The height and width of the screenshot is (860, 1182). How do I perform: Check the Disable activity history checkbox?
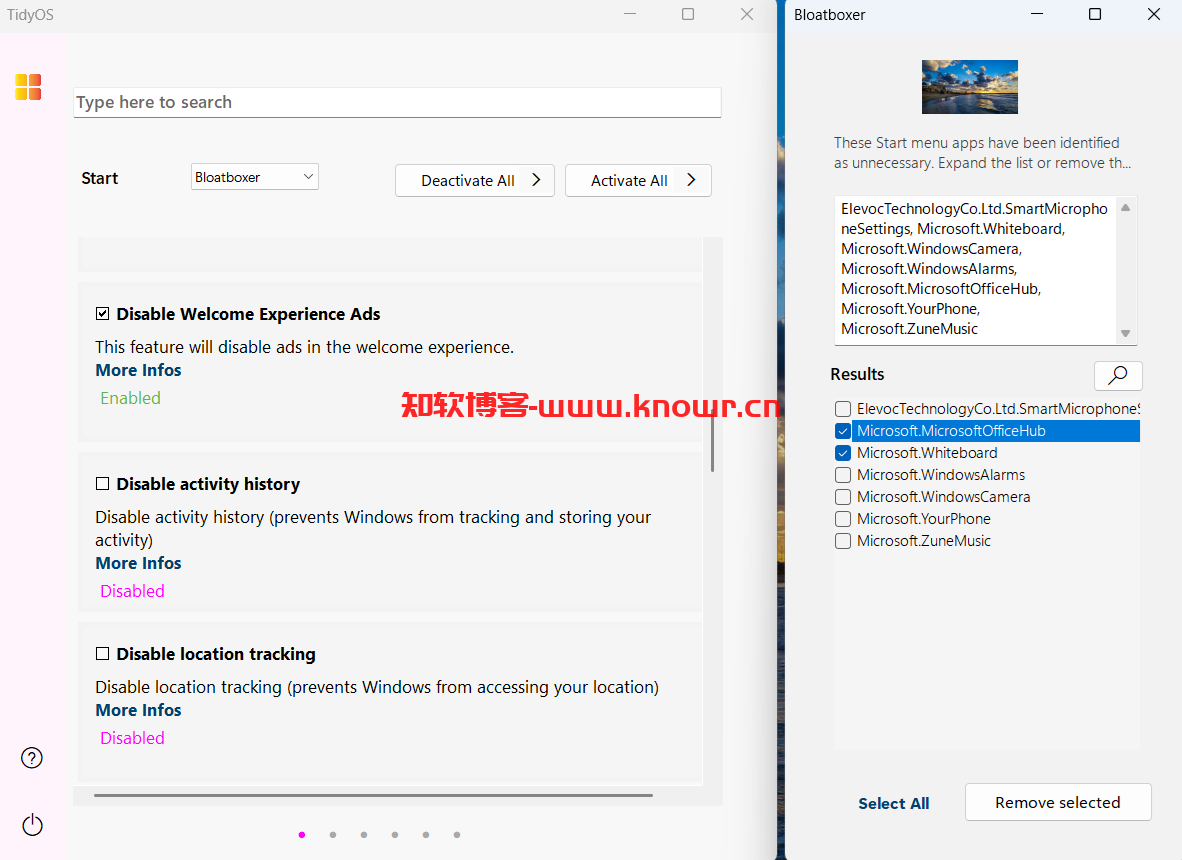click(103, 484)
